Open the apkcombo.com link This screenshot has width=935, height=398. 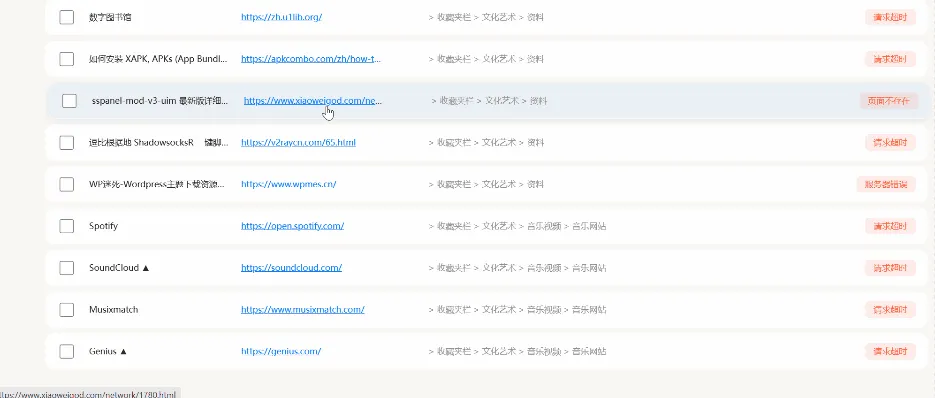311,59
